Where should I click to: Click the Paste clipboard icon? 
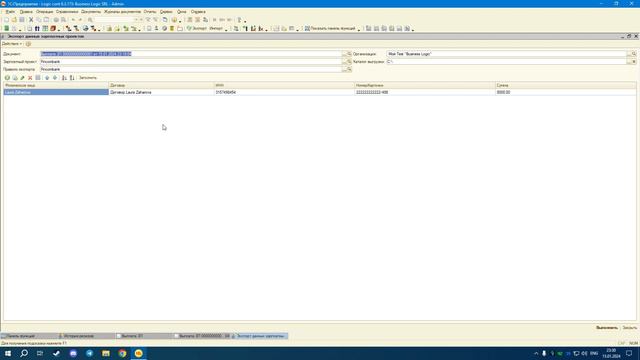(x=47, y=20)
